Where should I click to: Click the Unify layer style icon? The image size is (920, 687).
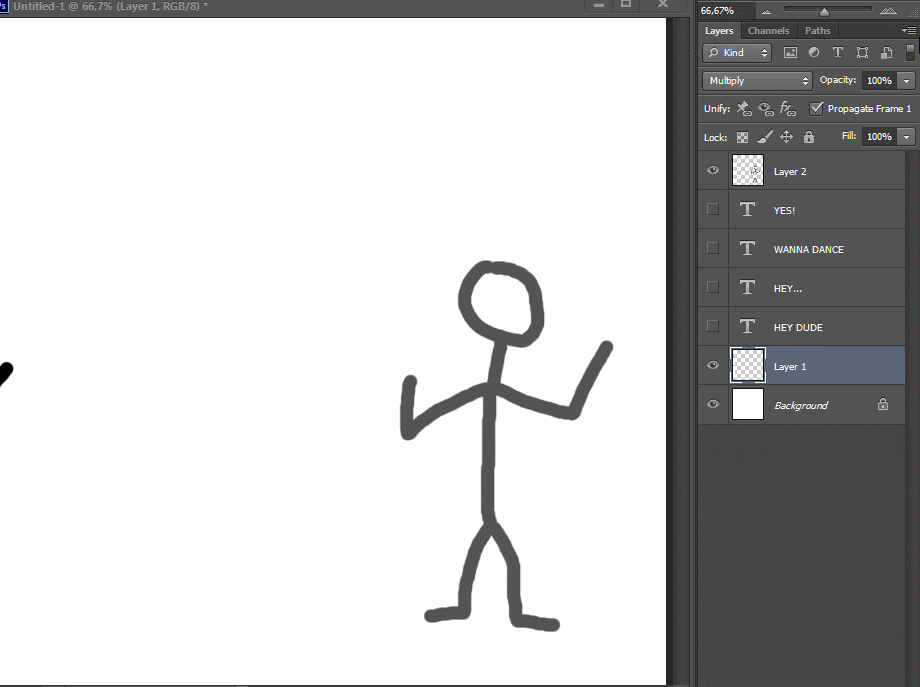[x=788, y=108]
